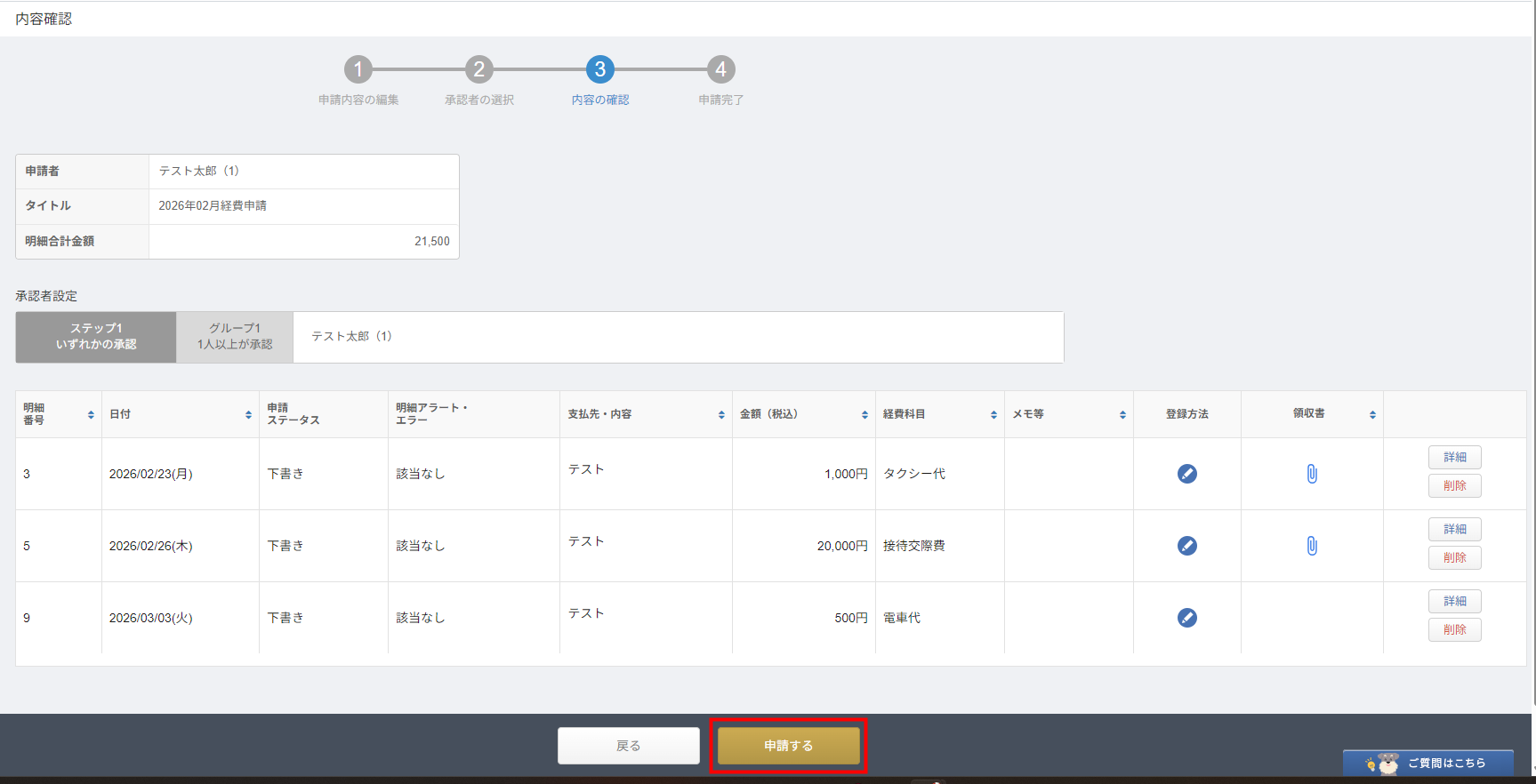Click the pencil icon for the 電車代 row

[1186, 618]
